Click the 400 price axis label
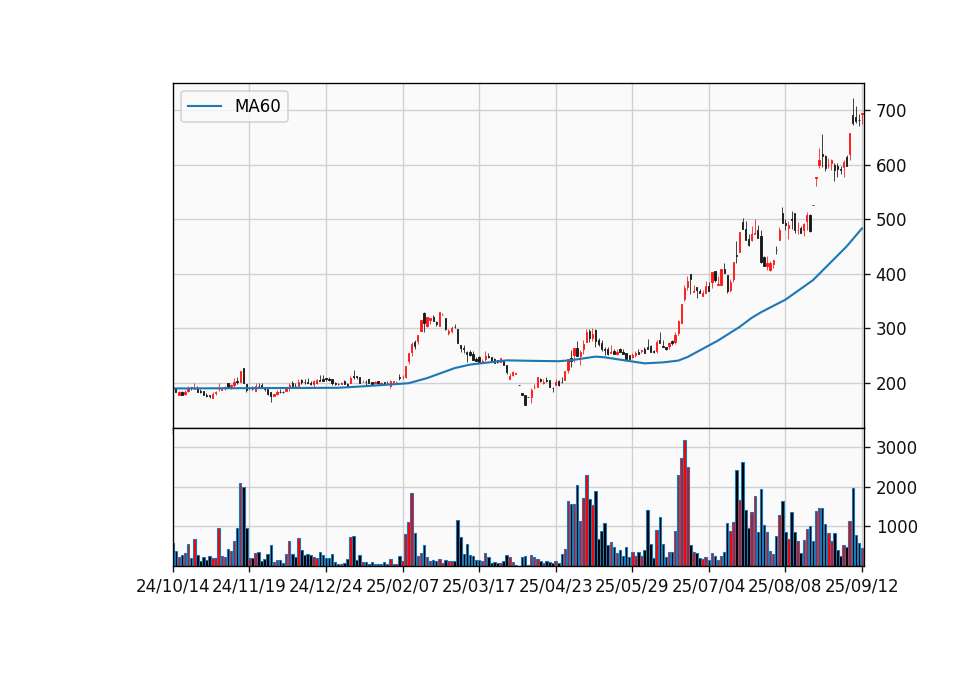 click(x=891, y=275)
